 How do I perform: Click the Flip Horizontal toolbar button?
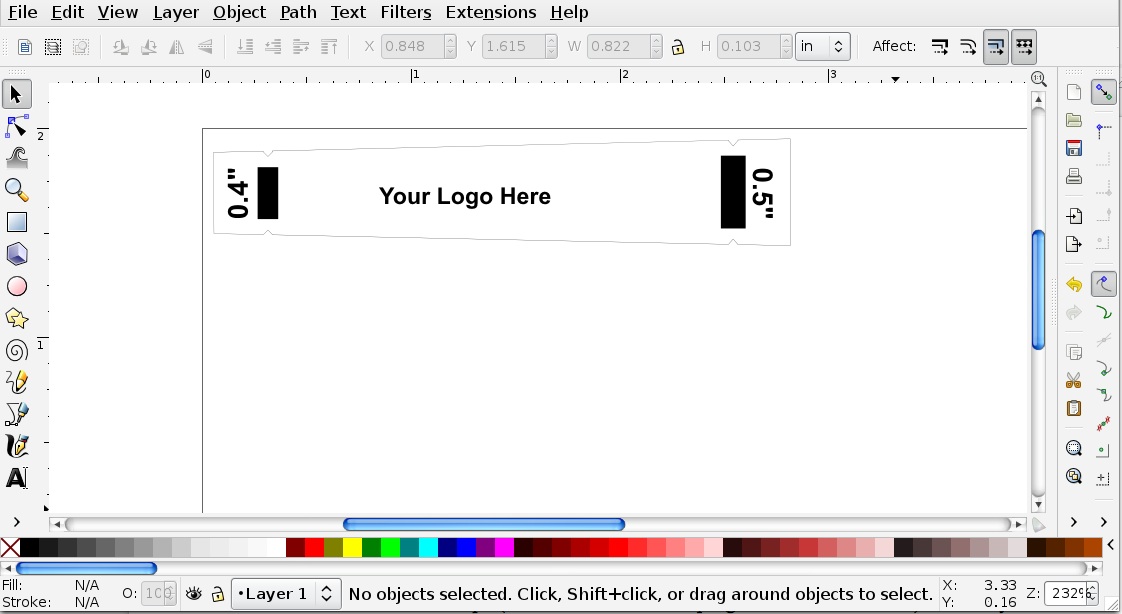tap(175, 46)
